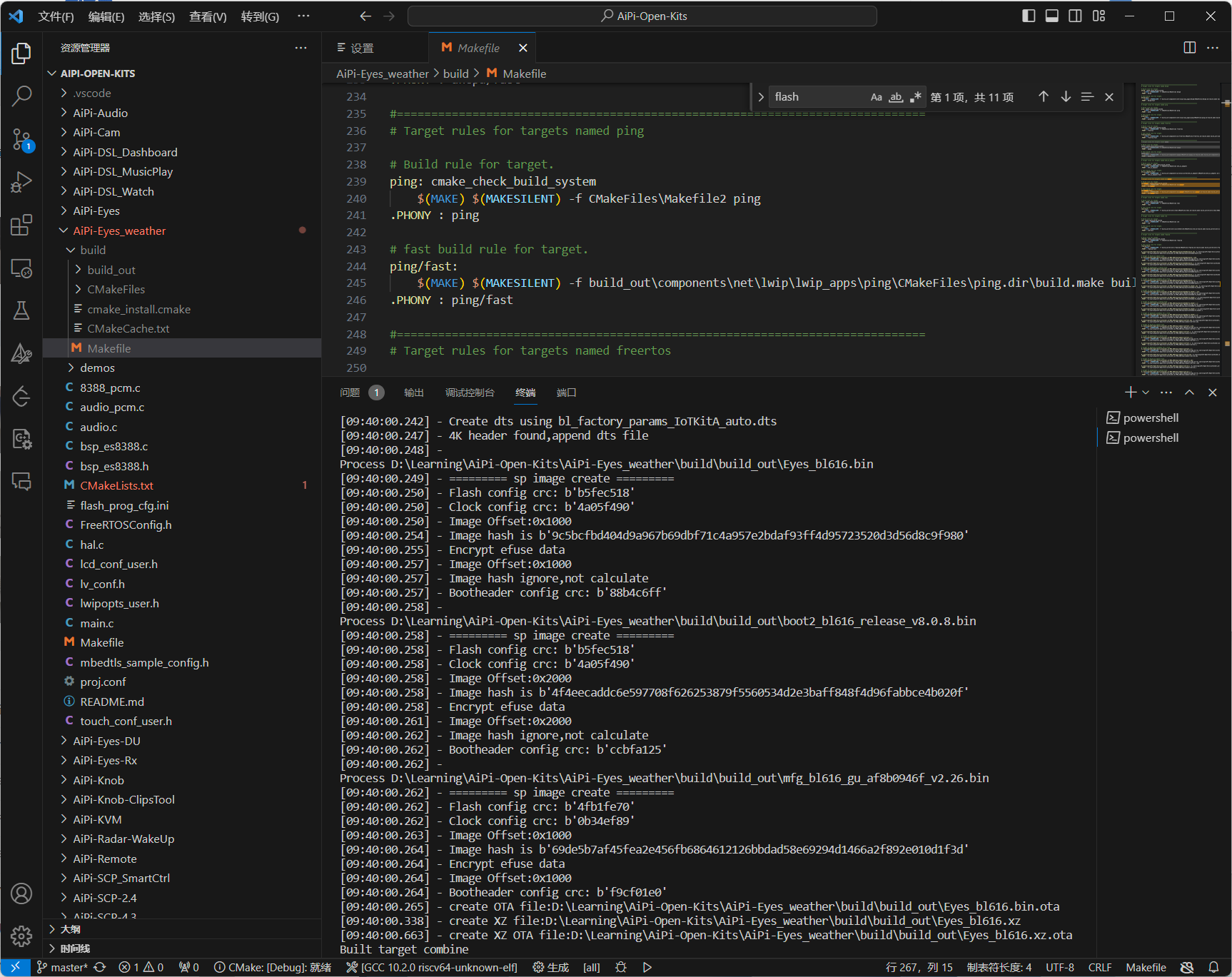The width and height of the screenshot is (1232, 977).
Task: Open the 编辑(E) menu
Action: click(x=106, y=16)
